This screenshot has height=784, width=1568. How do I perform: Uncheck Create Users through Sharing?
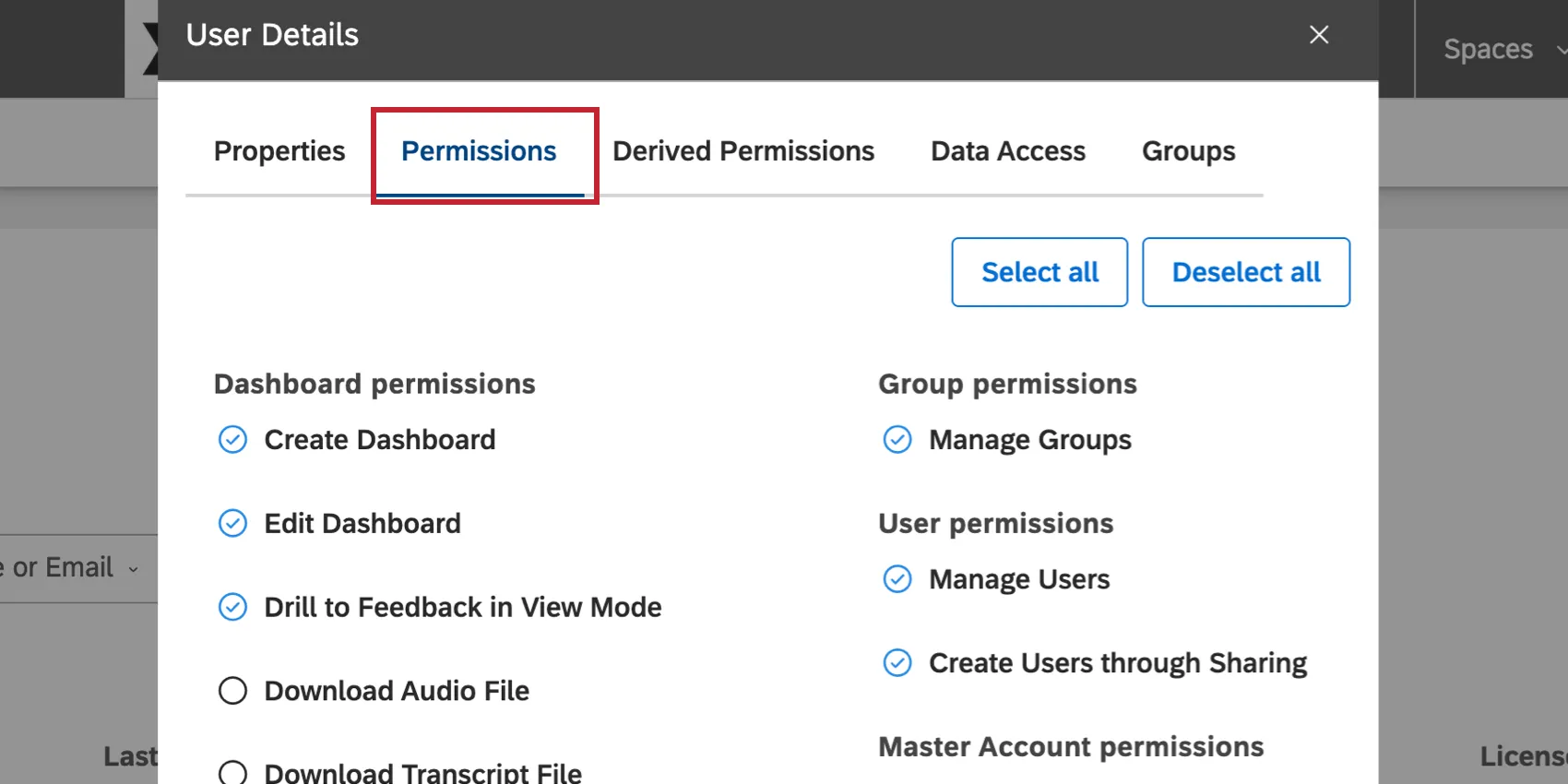coord(897,663)
